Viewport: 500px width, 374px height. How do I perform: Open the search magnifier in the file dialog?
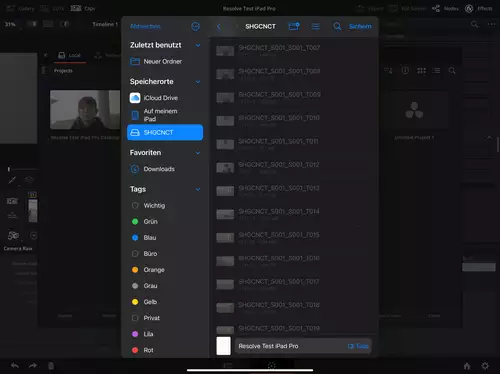point(337,26)
